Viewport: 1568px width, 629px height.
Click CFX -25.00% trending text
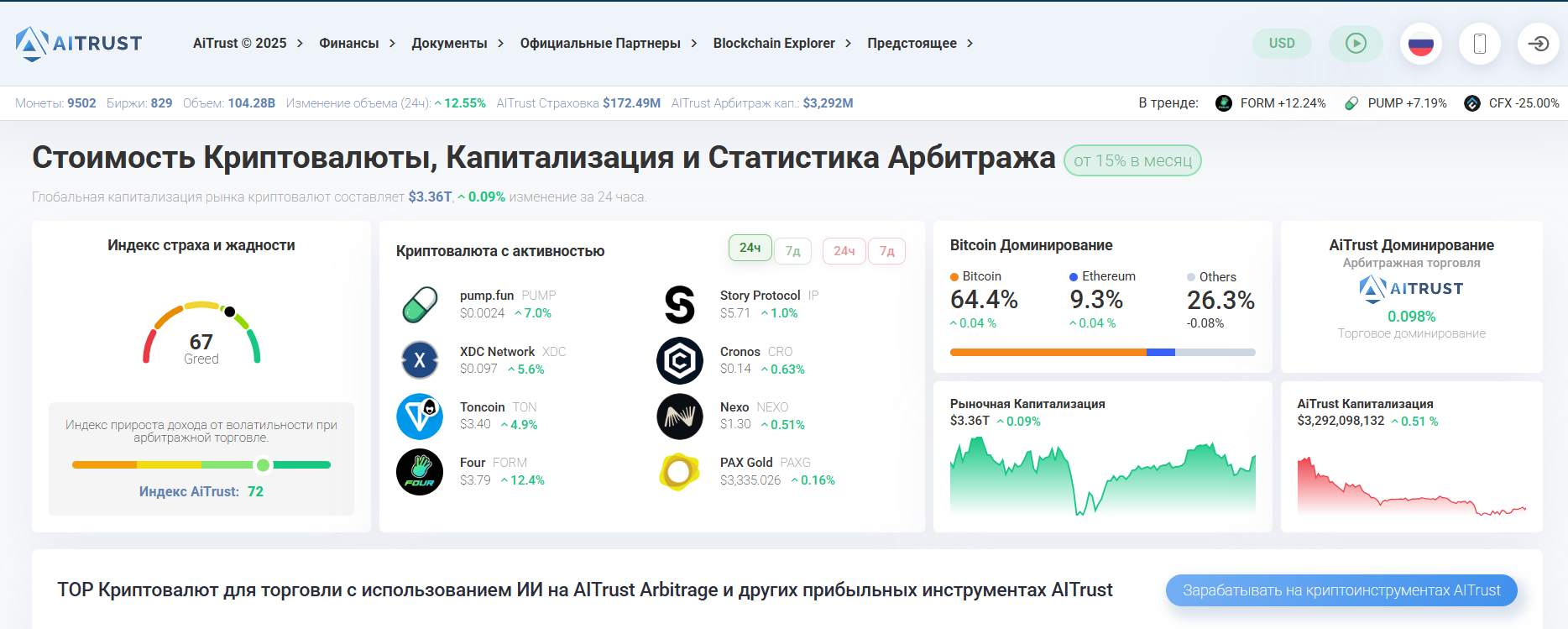point(1524,103)
